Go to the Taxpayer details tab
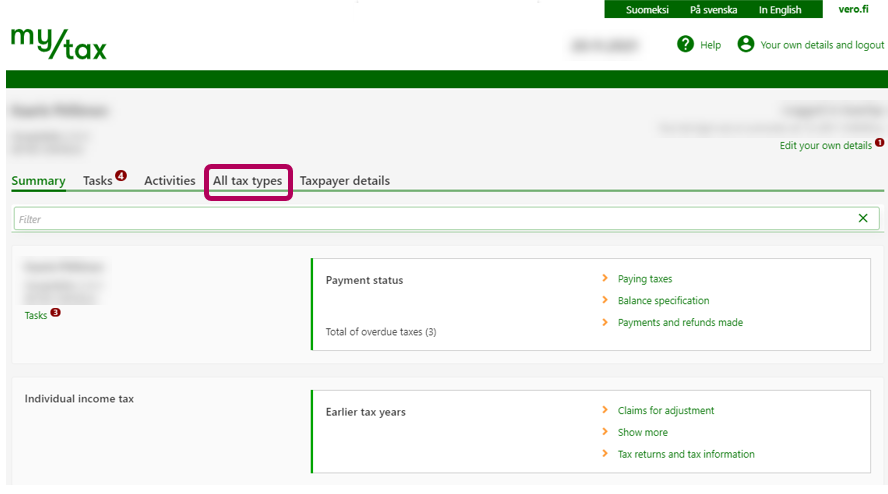888x494 pixels. pyautogui.click(x=345, y=181)
